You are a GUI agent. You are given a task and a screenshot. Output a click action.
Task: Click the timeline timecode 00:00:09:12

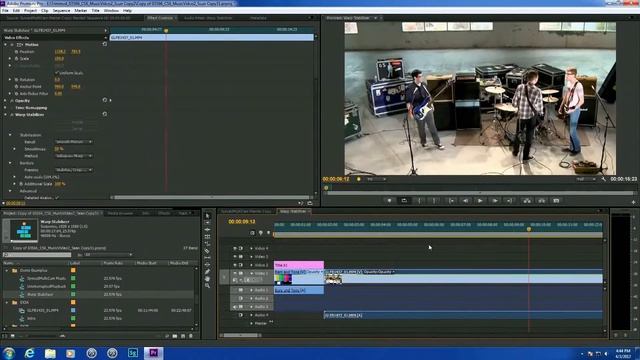coord(242,222)
